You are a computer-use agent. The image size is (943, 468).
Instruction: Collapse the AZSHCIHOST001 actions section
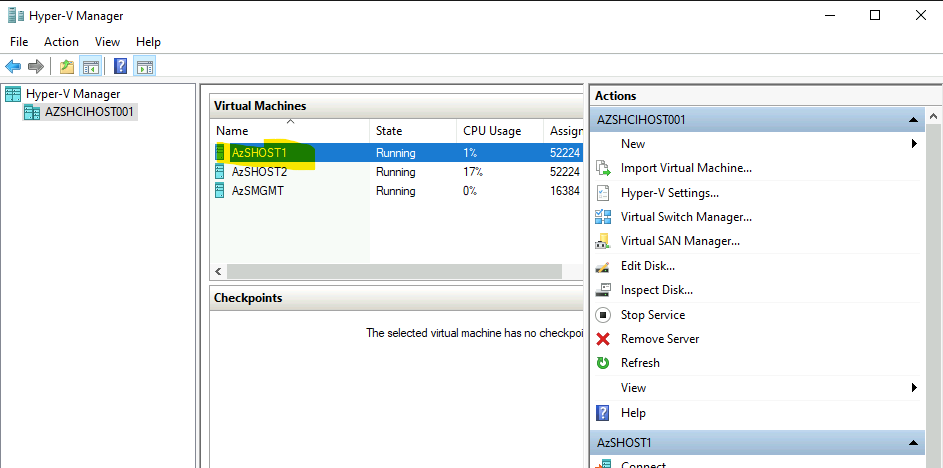click(913, 120)
